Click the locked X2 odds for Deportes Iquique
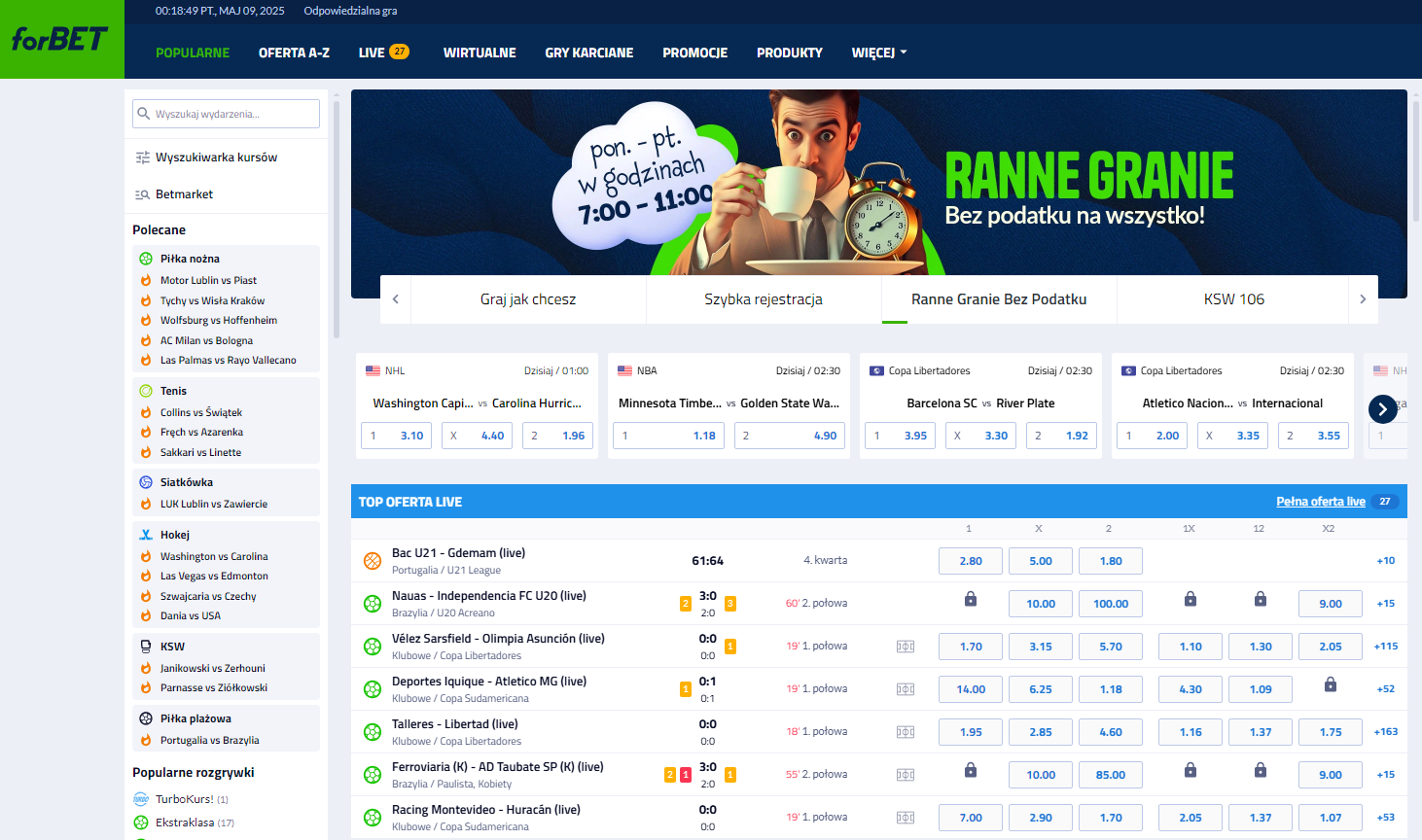The image size is (1422, 840). click(x=1331, y=685)
